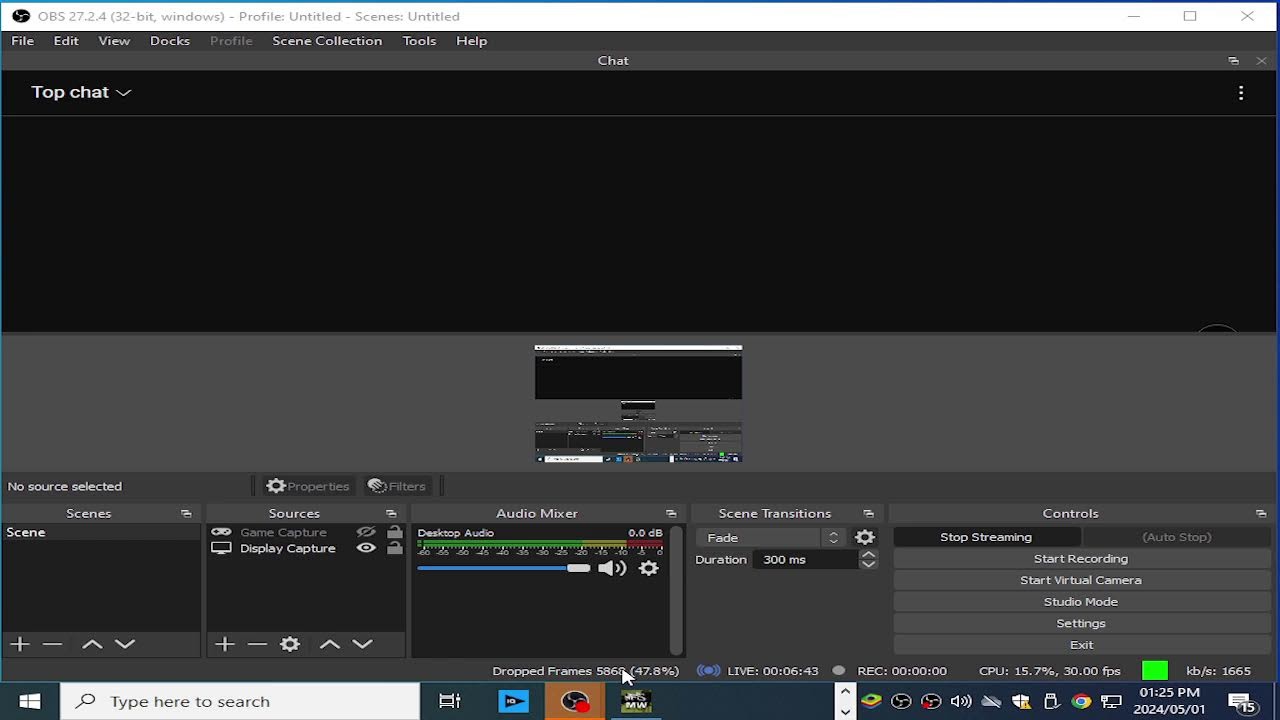
Task: Open the Help menu
Action: coord(471,41)
